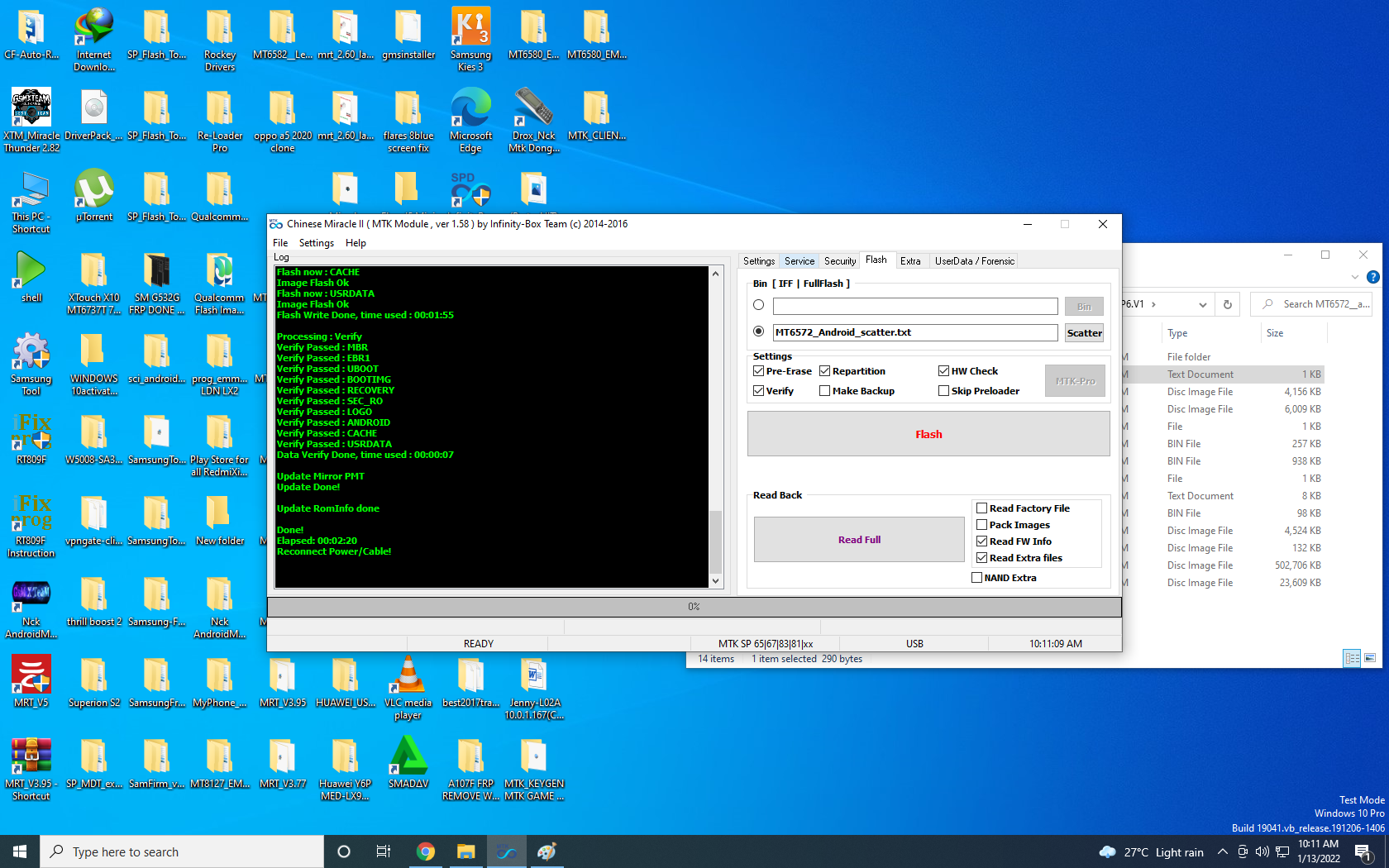Image resolution: width=1389 pixels, height=868 pixels.
Task: Click the Explorer search box
Action: click(1313, 304)
